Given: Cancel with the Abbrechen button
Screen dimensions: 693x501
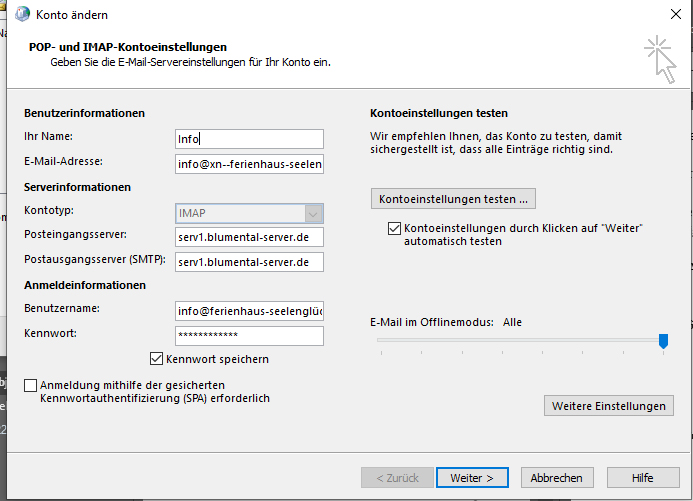Looking at the screenshot, I should tap(557, 478).
